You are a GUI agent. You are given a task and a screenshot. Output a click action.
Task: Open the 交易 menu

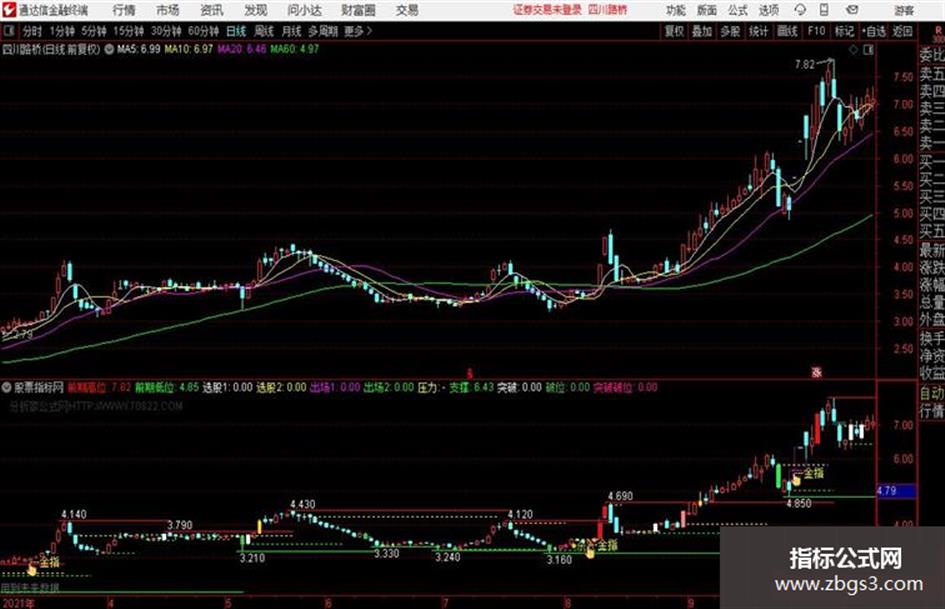pos(407,10)
